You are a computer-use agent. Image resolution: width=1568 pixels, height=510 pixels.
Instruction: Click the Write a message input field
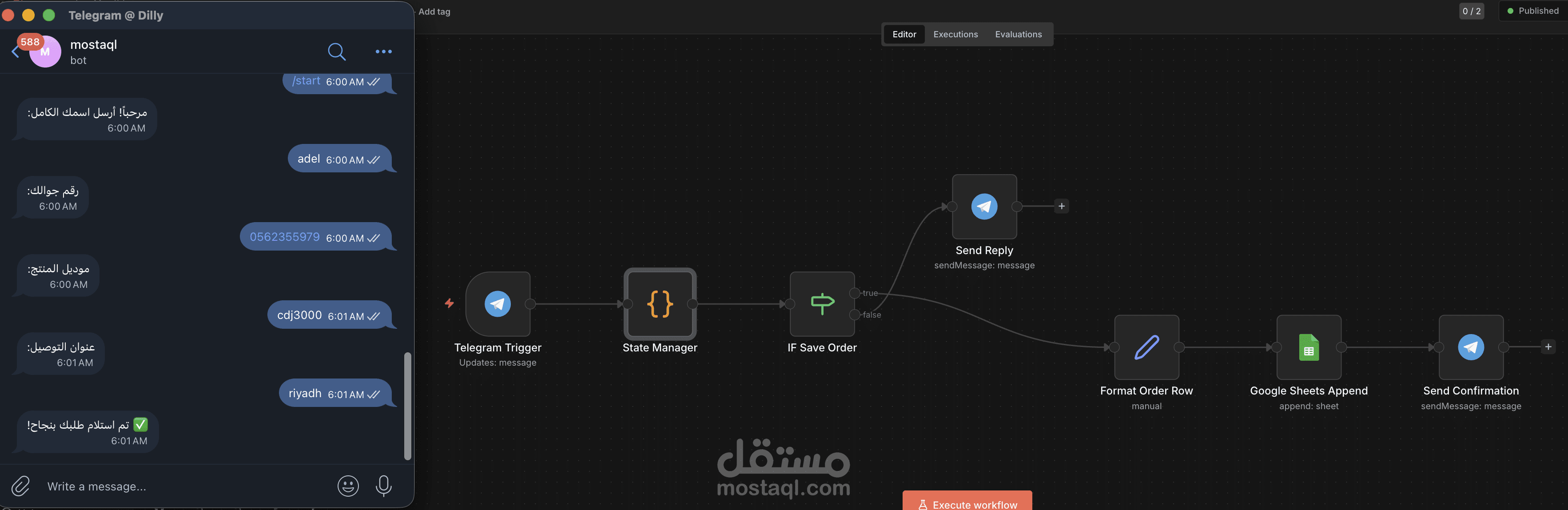click(x=152, y=486)
